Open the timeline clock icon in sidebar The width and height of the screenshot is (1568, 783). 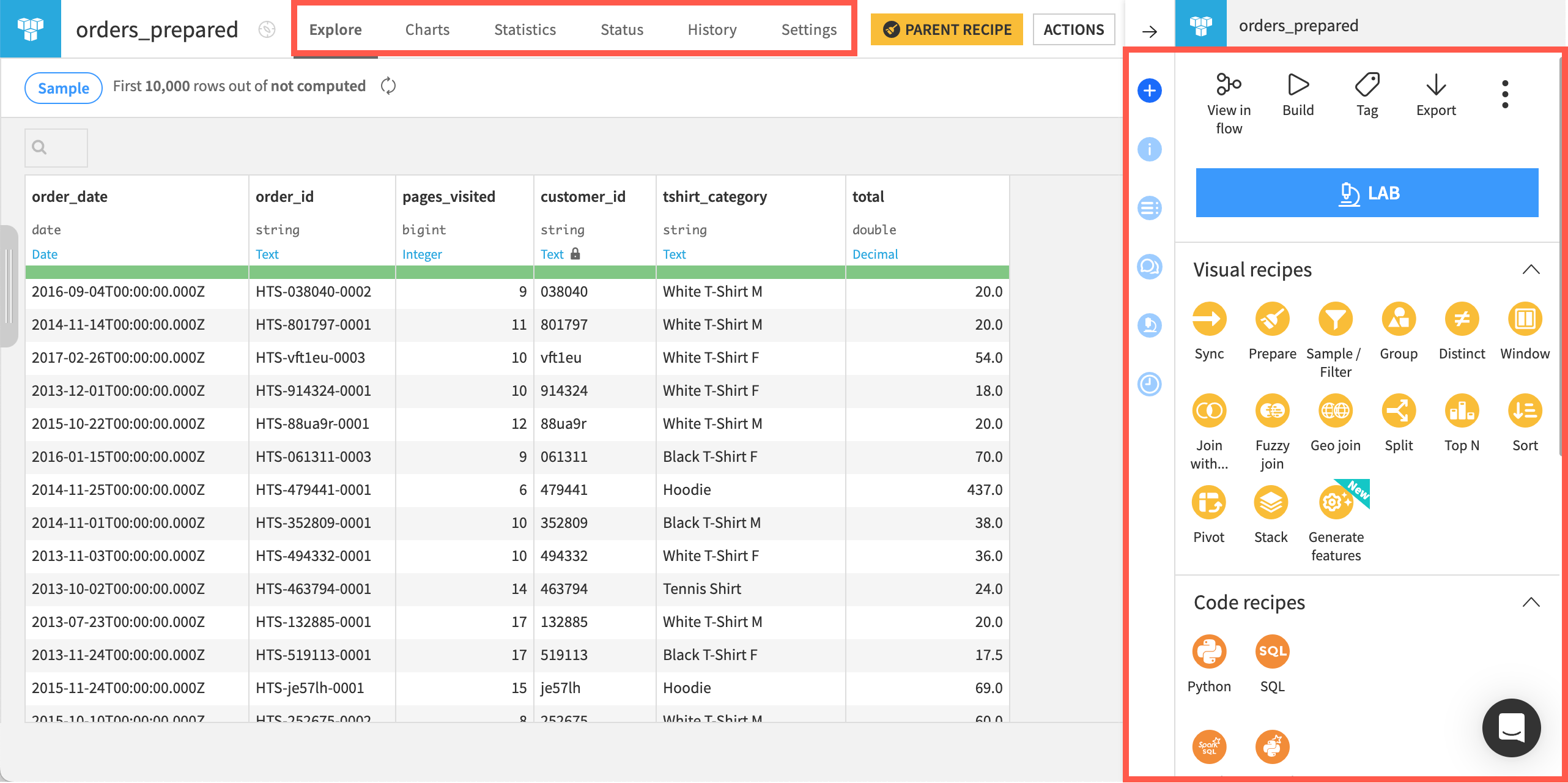coord(1150,384)
